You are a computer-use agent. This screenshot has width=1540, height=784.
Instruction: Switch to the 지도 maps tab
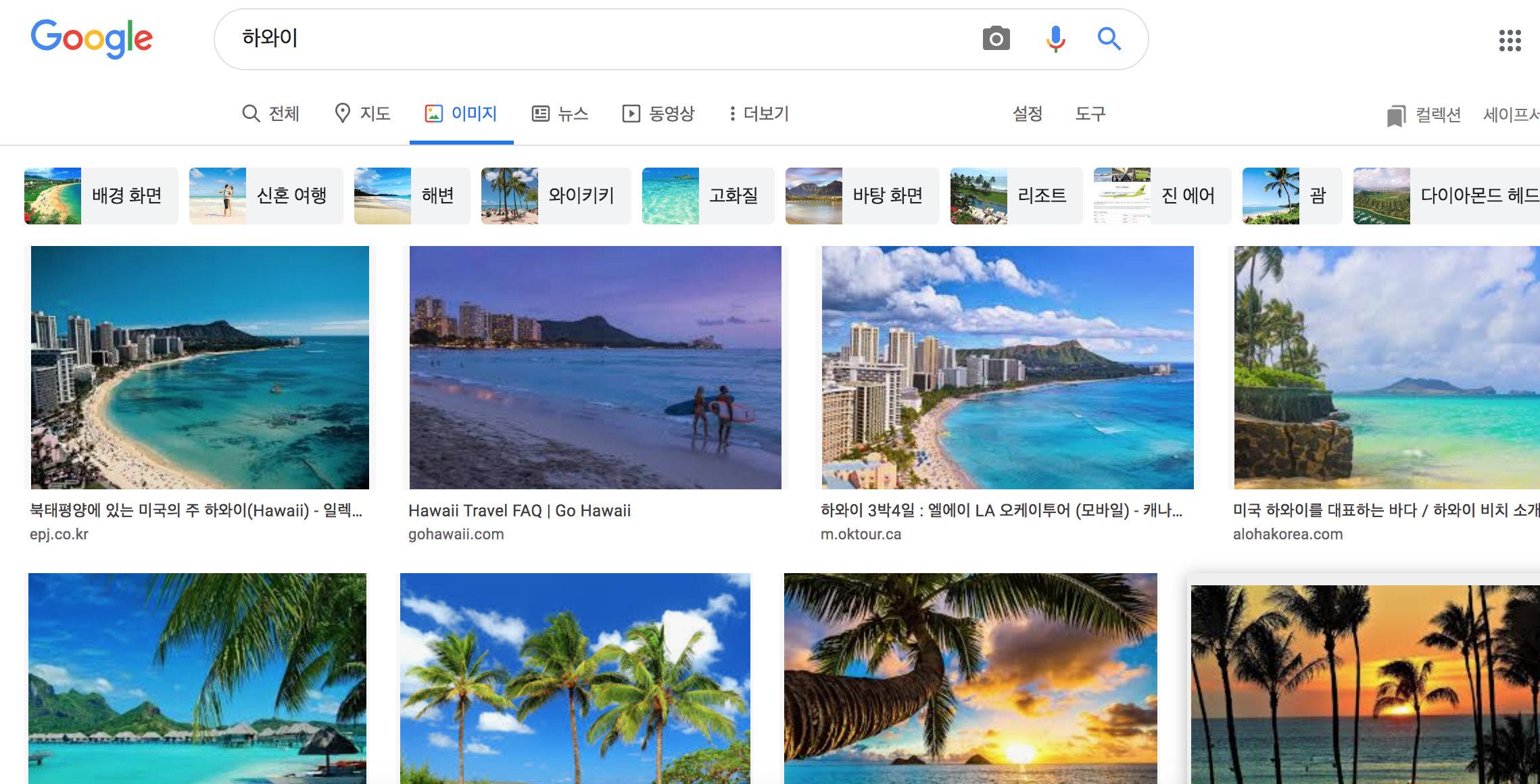(x=363, y=114)
